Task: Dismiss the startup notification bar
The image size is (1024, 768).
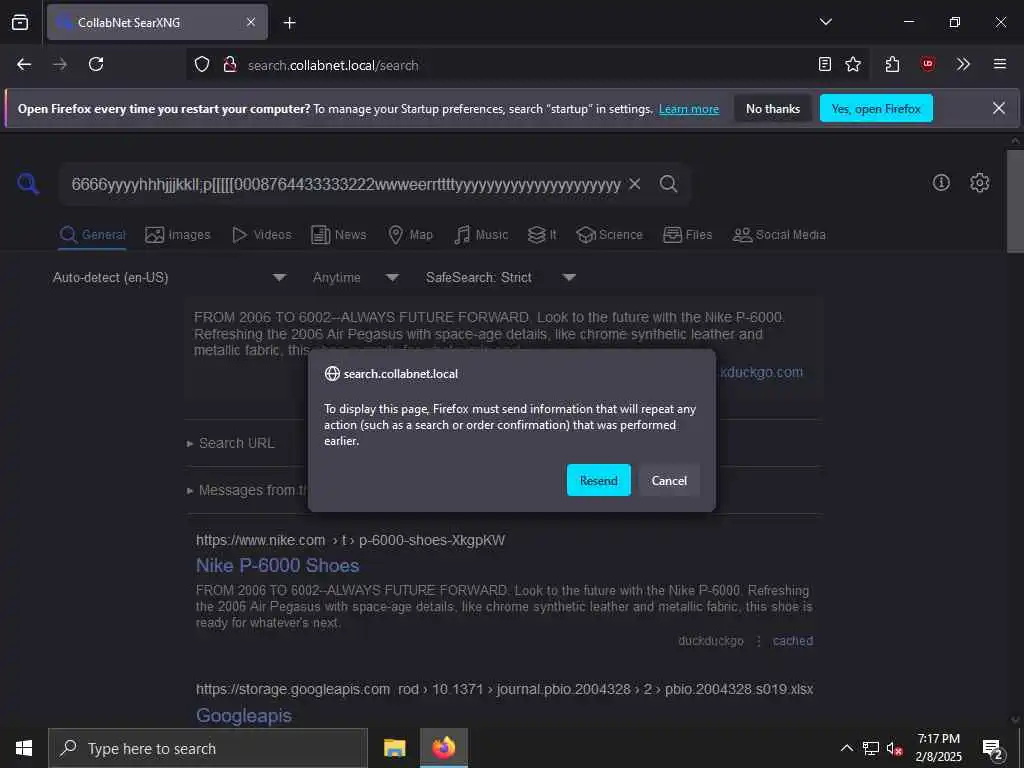Action: point(999,108)
